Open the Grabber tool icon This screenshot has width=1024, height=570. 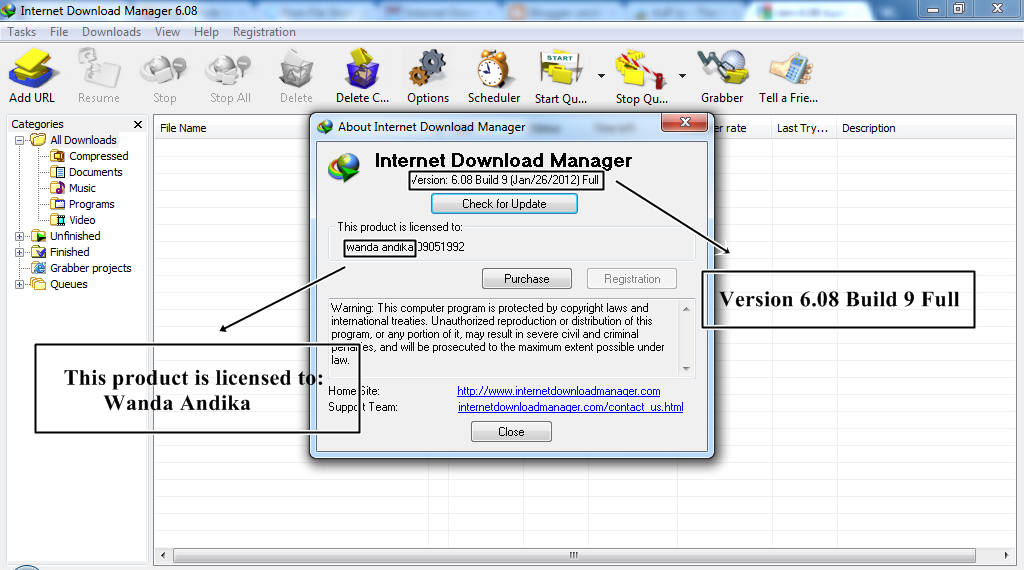pyautogui.click(x=722, y=69)
